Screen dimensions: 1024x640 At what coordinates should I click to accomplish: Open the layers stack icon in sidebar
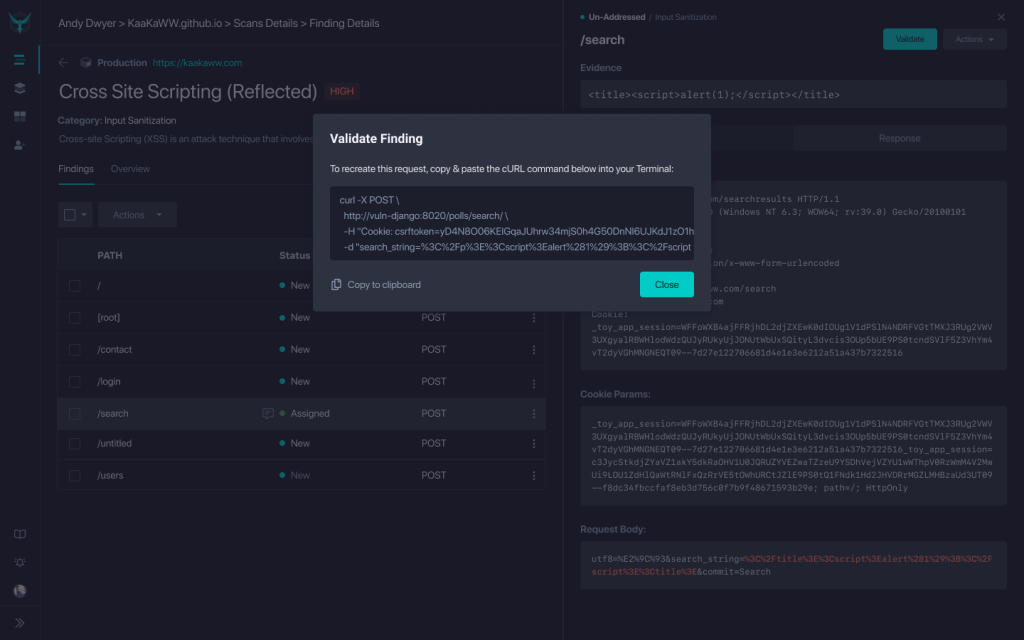19,88
